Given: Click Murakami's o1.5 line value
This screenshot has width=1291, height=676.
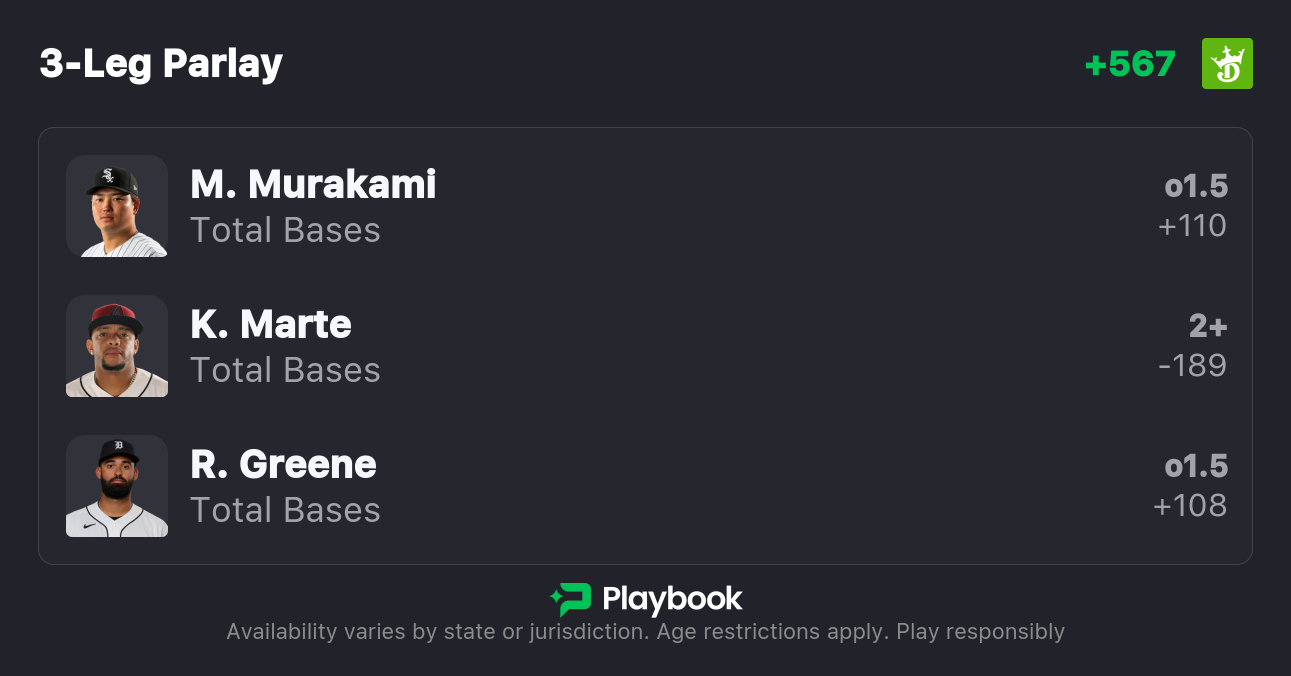Looking at the screenshot, I should (x=1196, y=186).
